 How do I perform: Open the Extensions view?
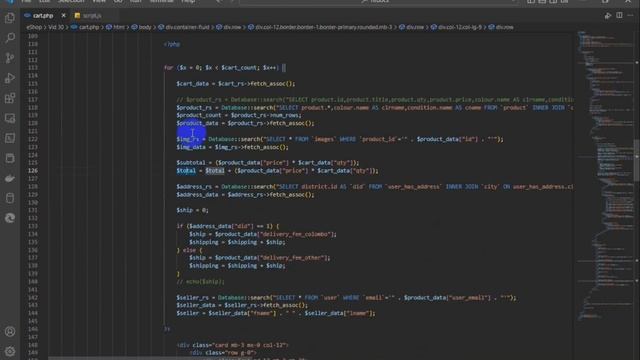10,98
